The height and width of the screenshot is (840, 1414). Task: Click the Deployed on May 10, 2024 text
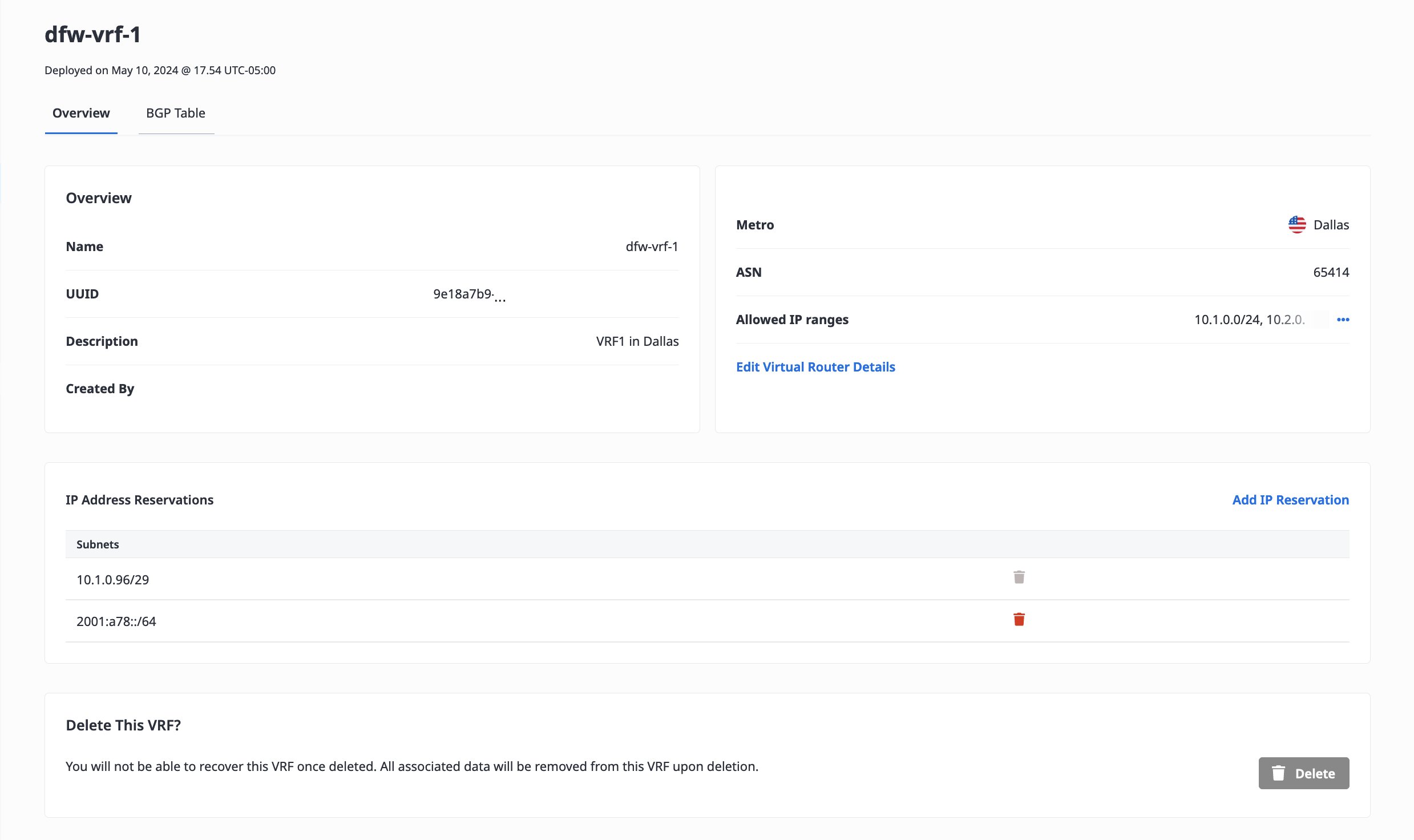click(160, 70)
